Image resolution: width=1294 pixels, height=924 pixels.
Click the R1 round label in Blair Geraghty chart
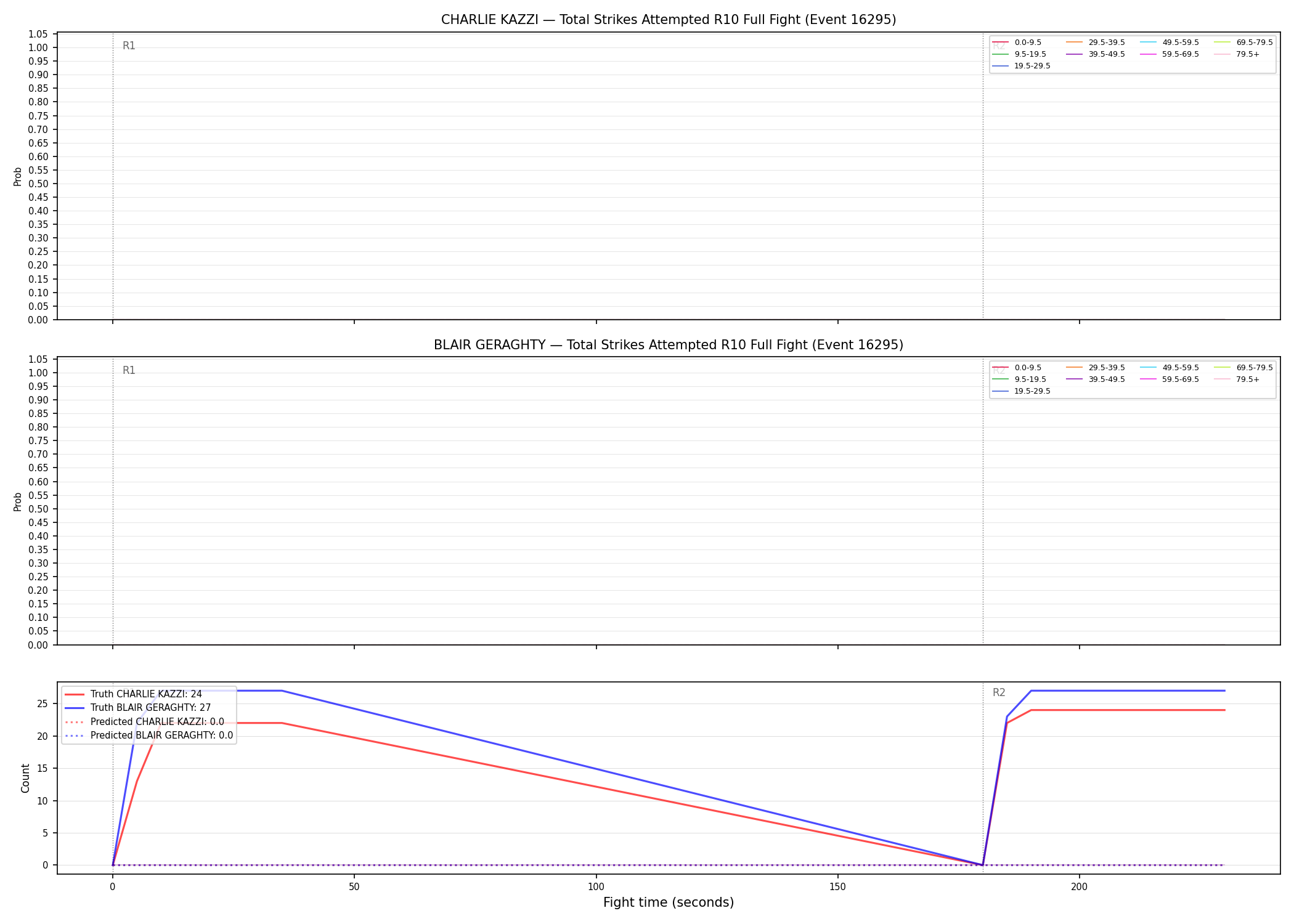pos(129,370)
